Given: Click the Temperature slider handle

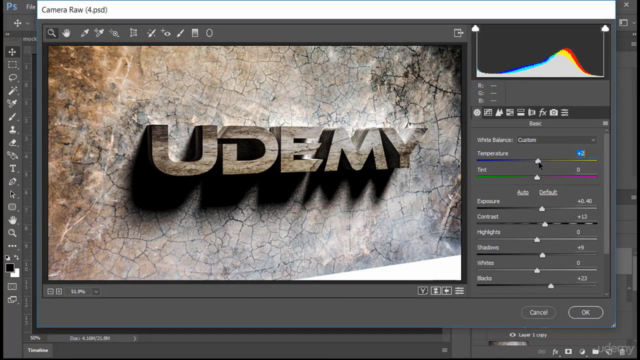Looking at the screenshot, I should tap(538, 161).
